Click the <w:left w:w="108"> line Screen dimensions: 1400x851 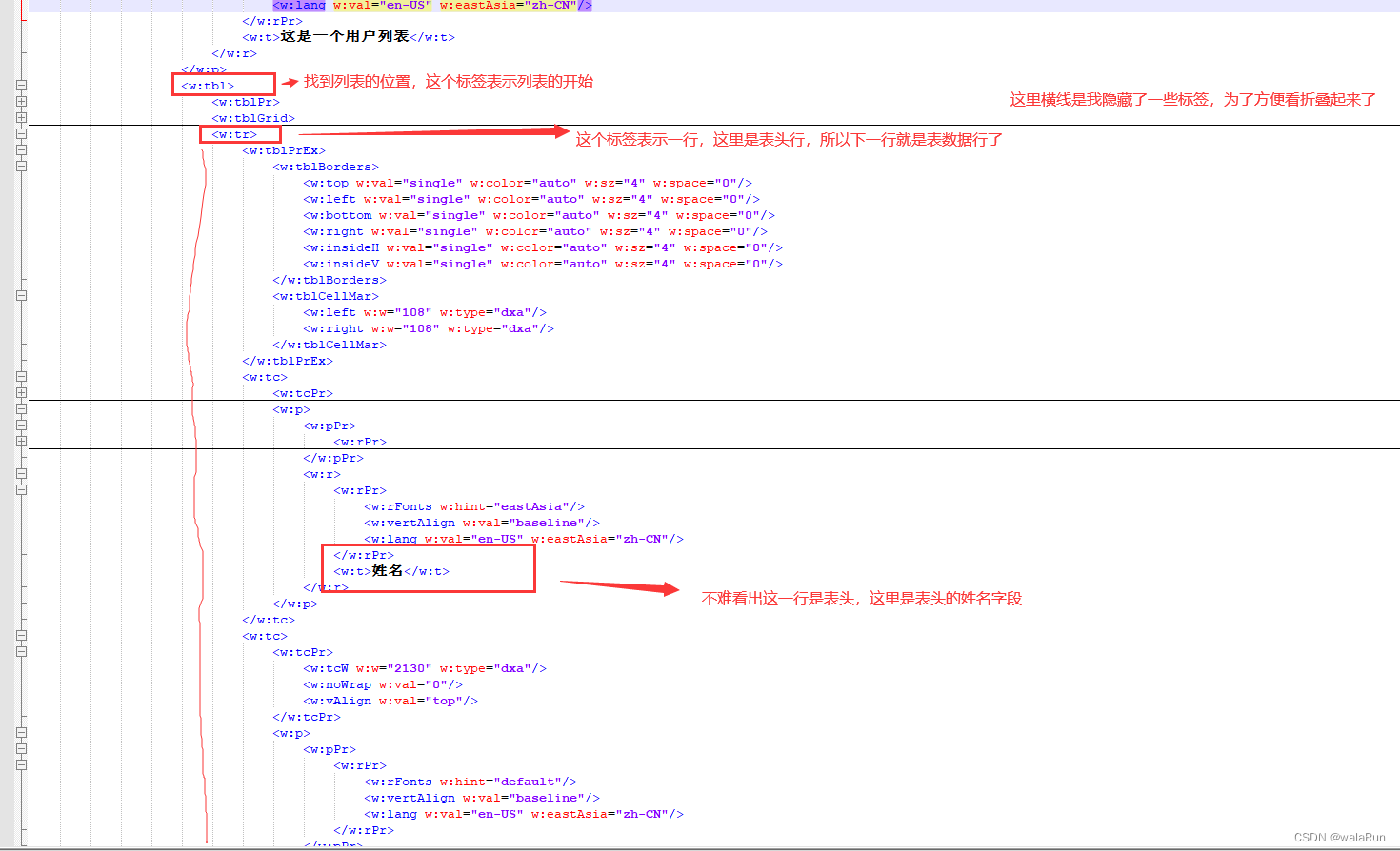pos(425,312)
